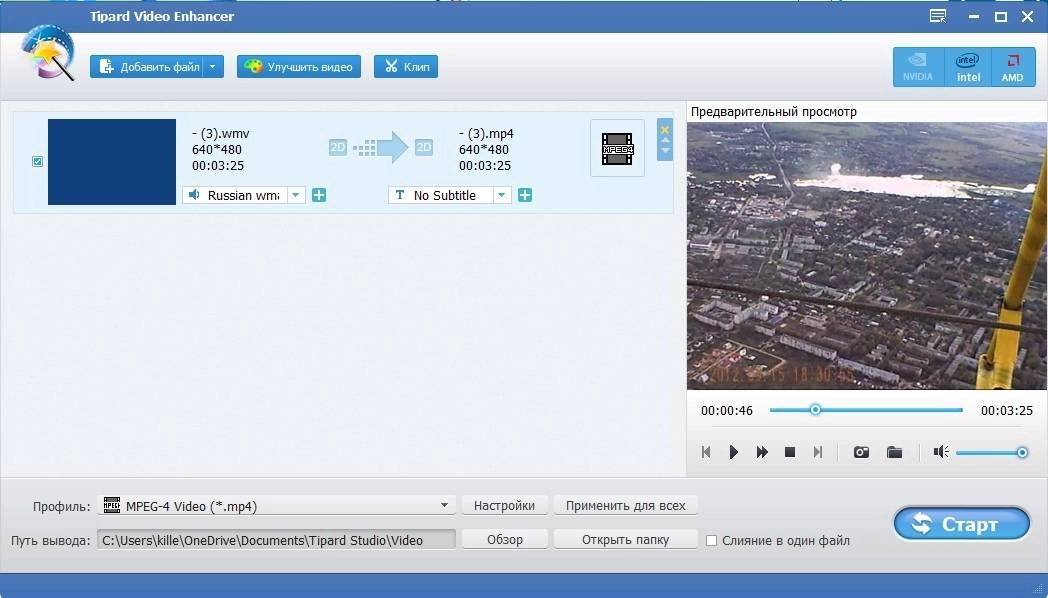
Task: Click the Настройки button
Action: (x=505, y=506)
